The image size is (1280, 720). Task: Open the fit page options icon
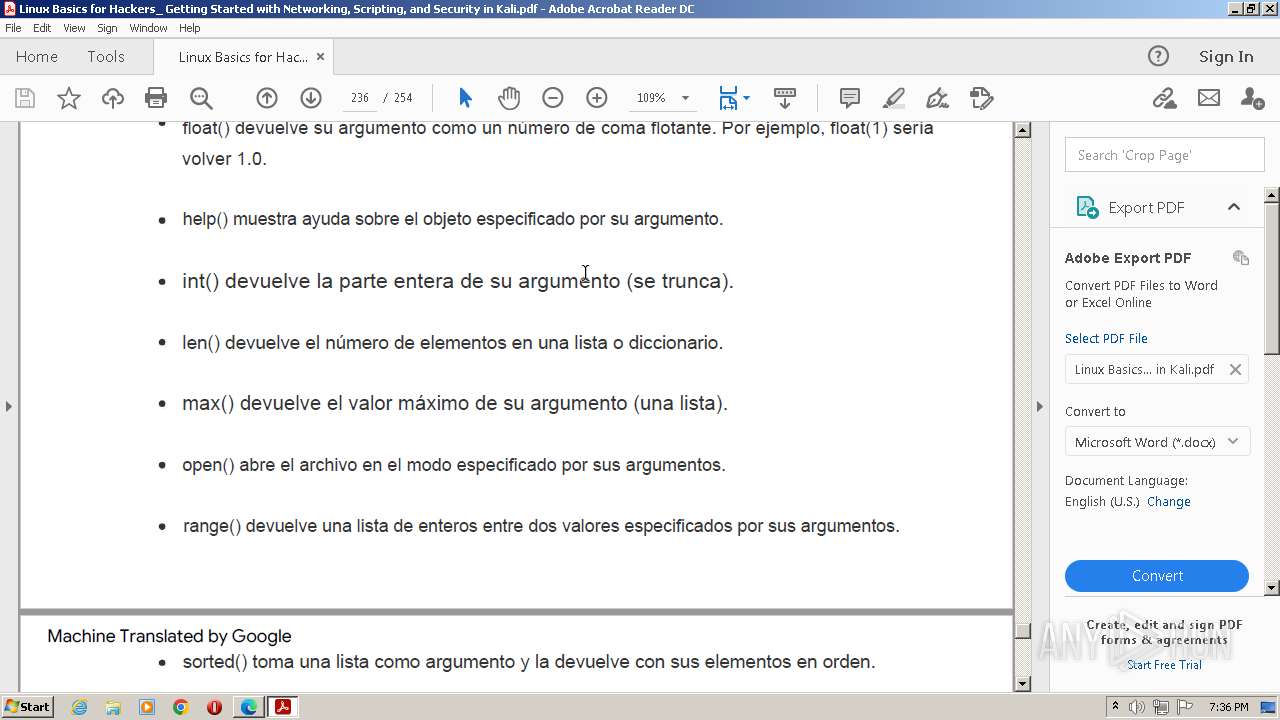point(734,98)
